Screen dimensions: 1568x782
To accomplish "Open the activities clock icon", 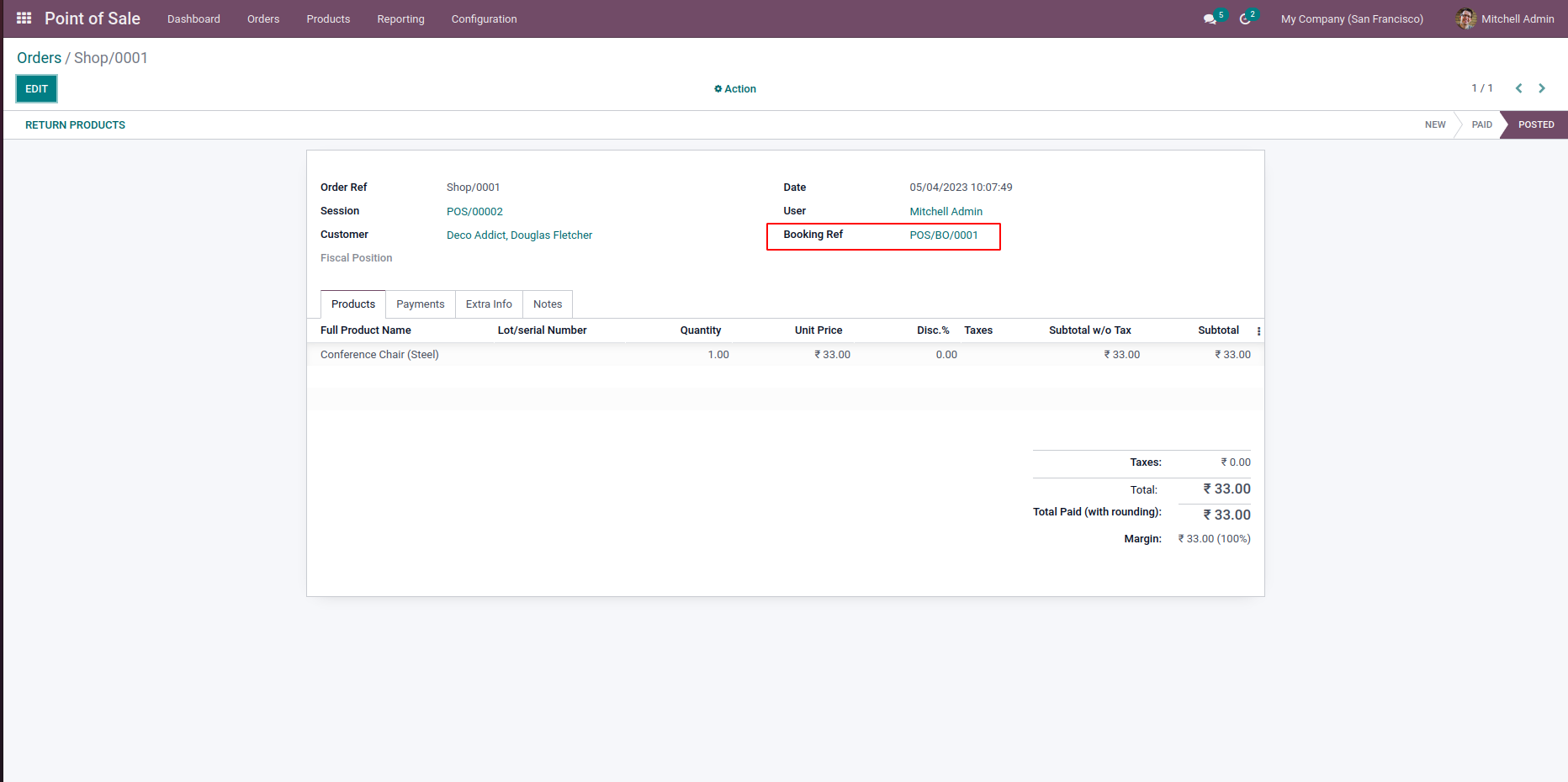I will pos(1245,18).
